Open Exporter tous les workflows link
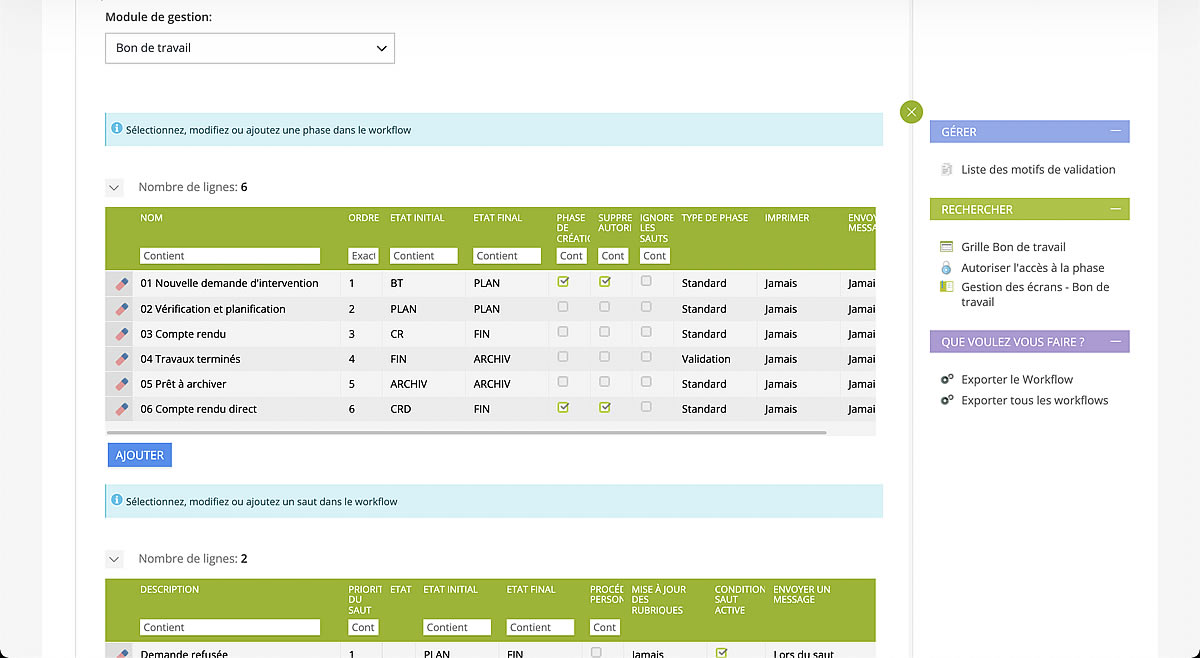Screen dimensions: 1200x658 1034,401
